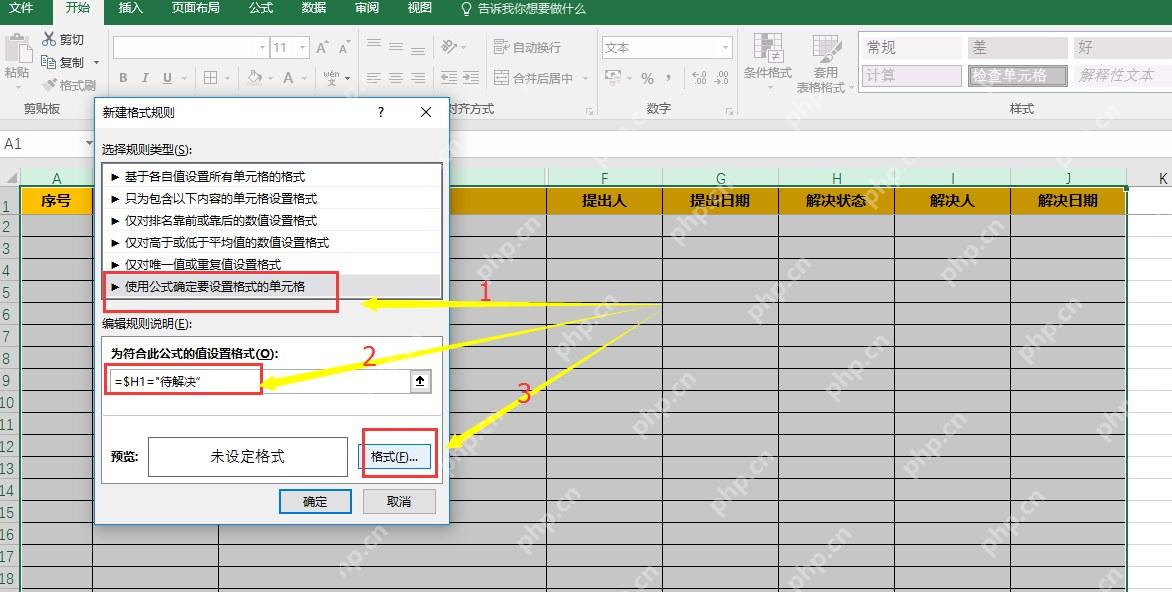Click the Comma Style icon
The image size is (1172, 592).
coord(667,78)
